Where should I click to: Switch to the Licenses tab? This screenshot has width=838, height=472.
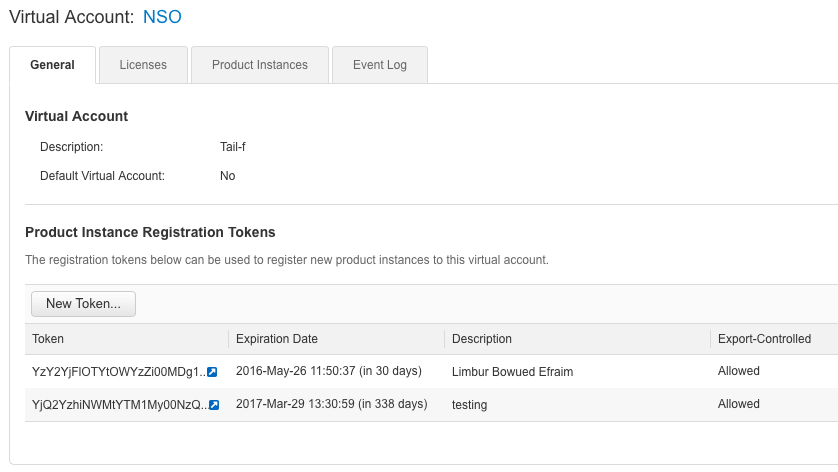(143, 65)
